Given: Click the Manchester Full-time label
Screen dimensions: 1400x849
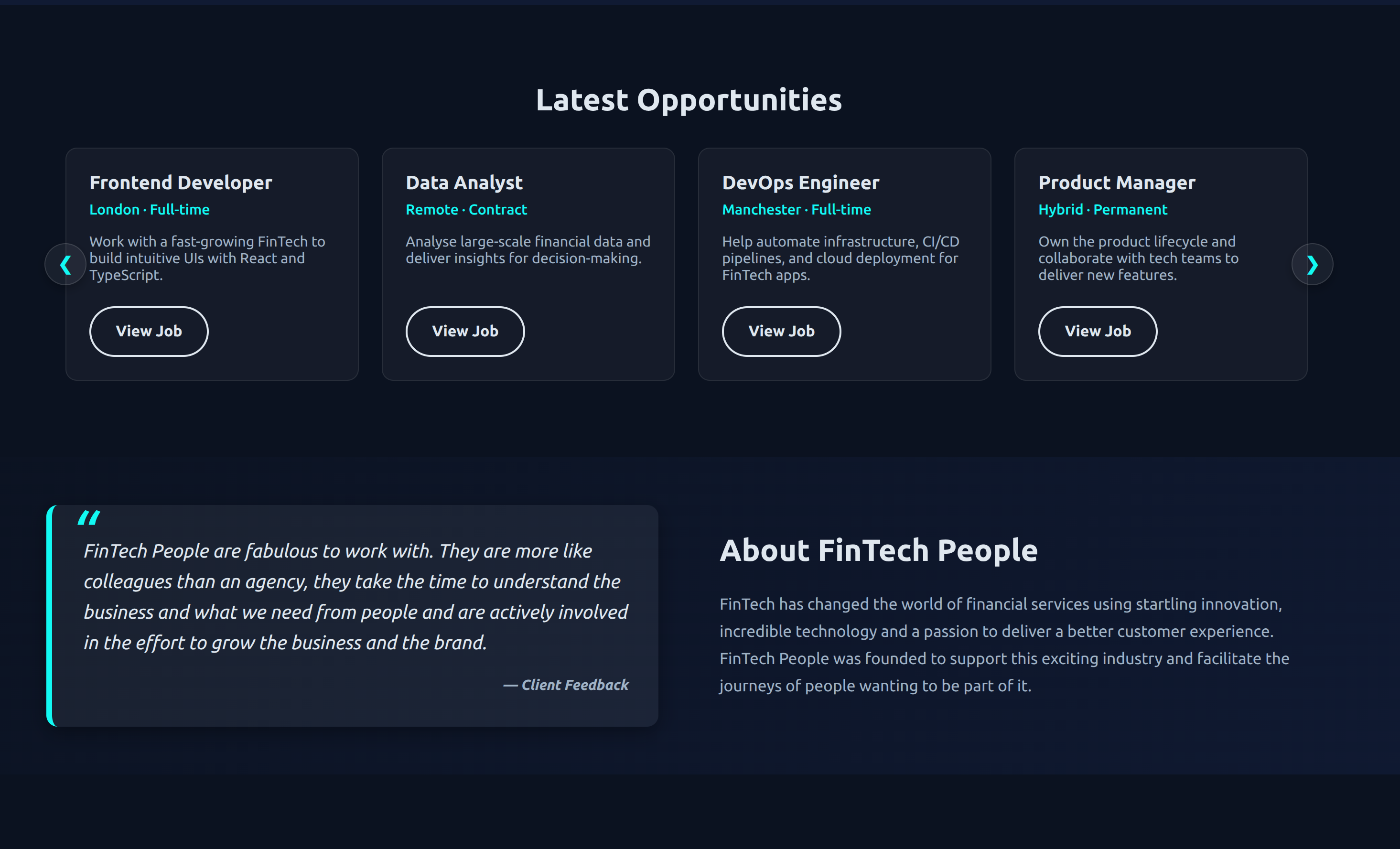Looking at the screenshot, I should (x=797, y=209).
